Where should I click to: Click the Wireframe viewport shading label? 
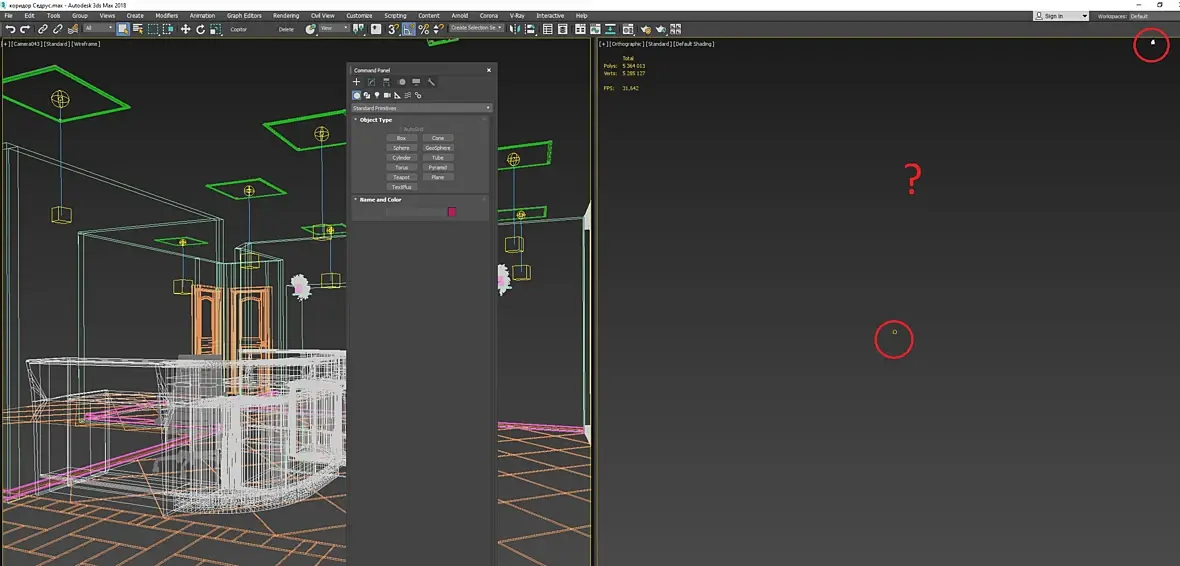(85, 44)
